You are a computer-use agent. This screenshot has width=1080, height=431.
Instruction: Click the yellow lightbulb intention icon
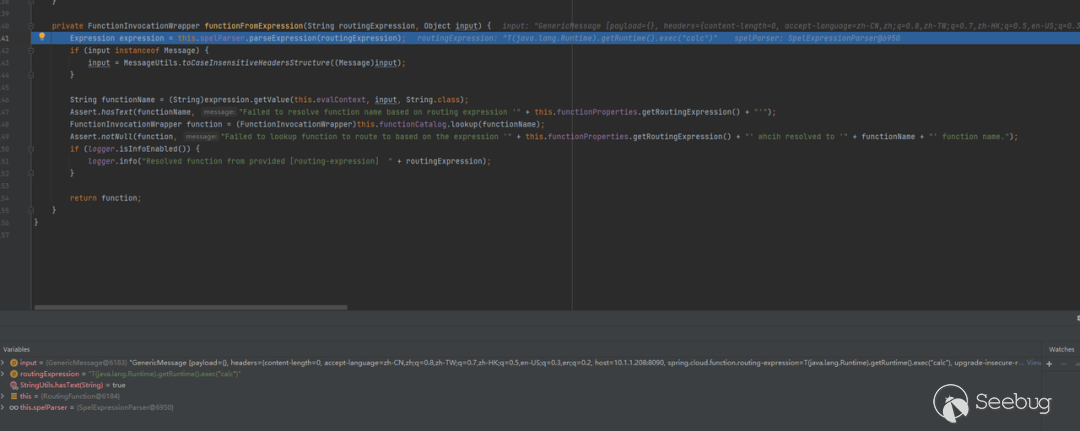point(41,36)
